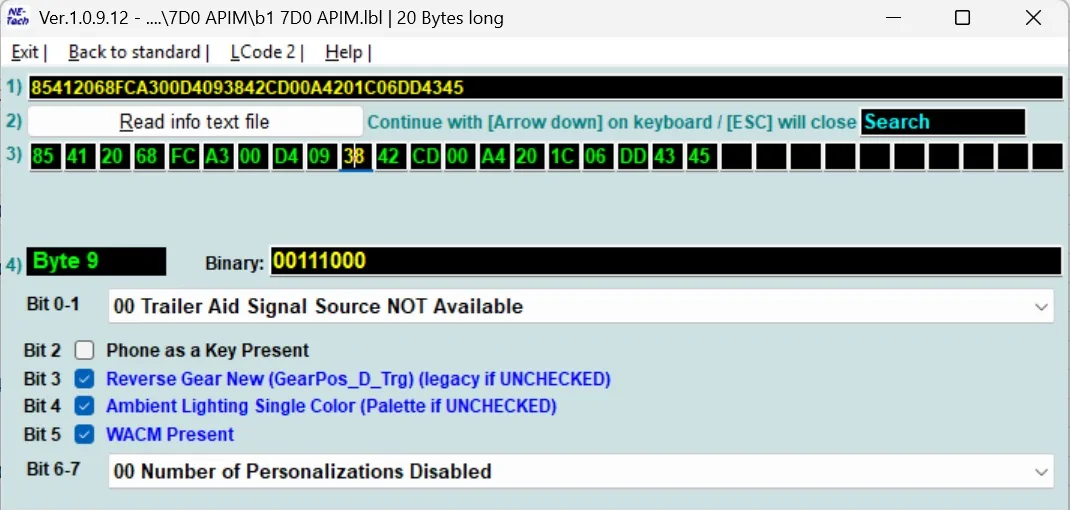Open the LCode 2 menu
The height and width of the screenshot is (510, 1070).
(x=263, y=53)
